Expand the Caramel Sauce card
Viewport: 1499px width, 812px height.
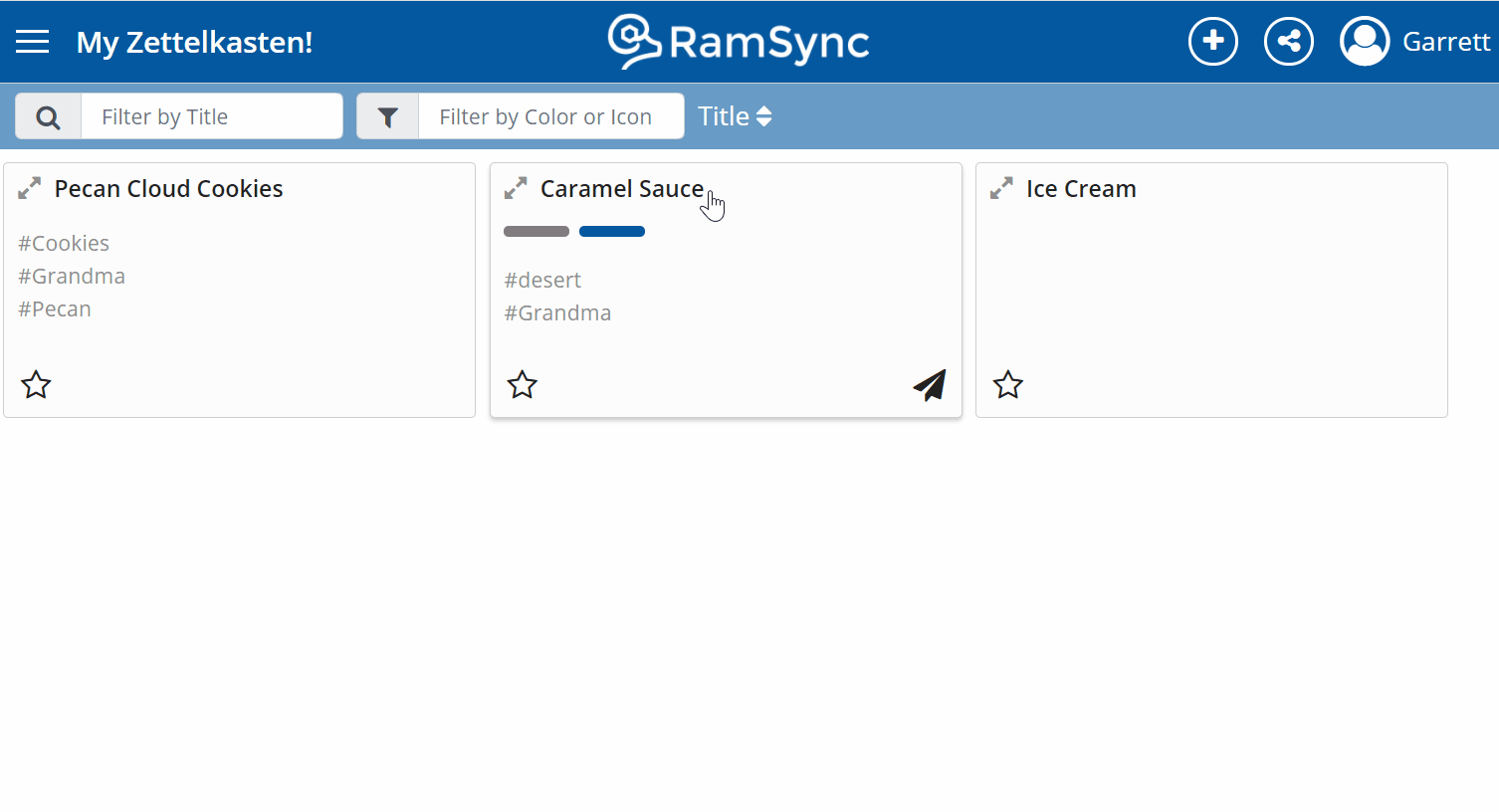tap(516, 188)
